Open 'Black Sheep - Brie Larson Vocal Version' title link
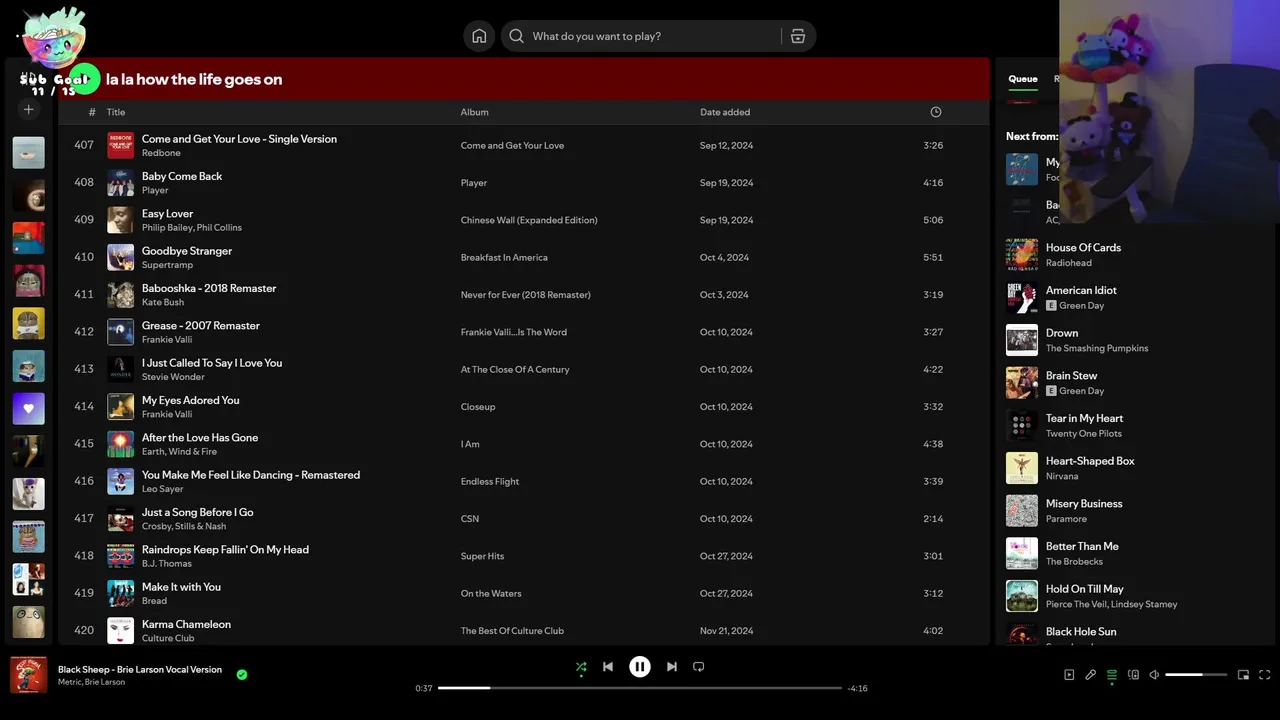 point(140,670)
